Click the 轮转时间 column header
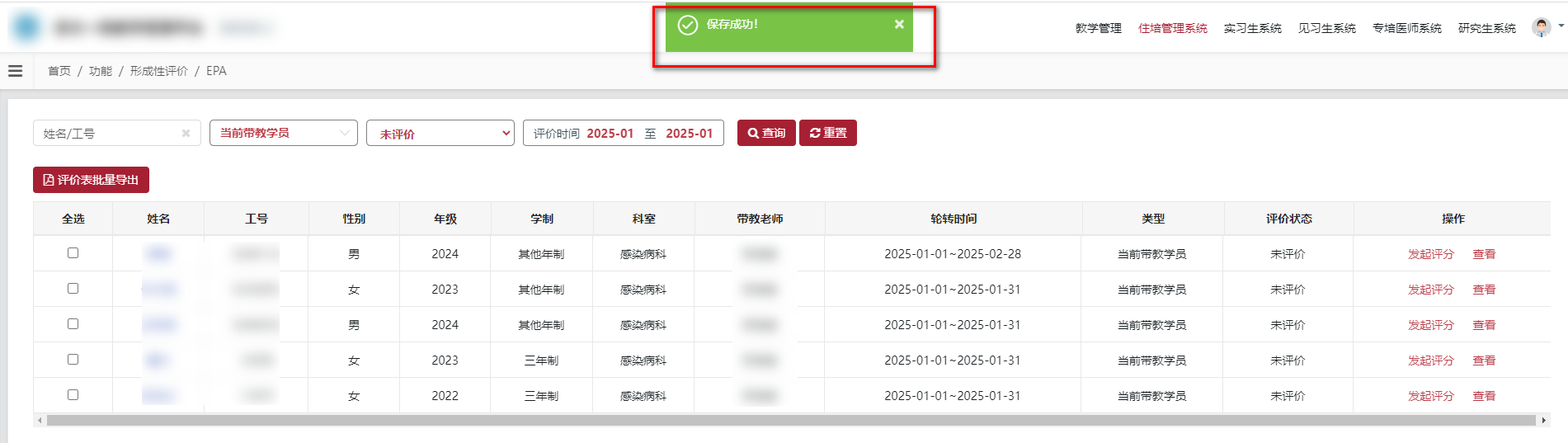 (954, 219)
